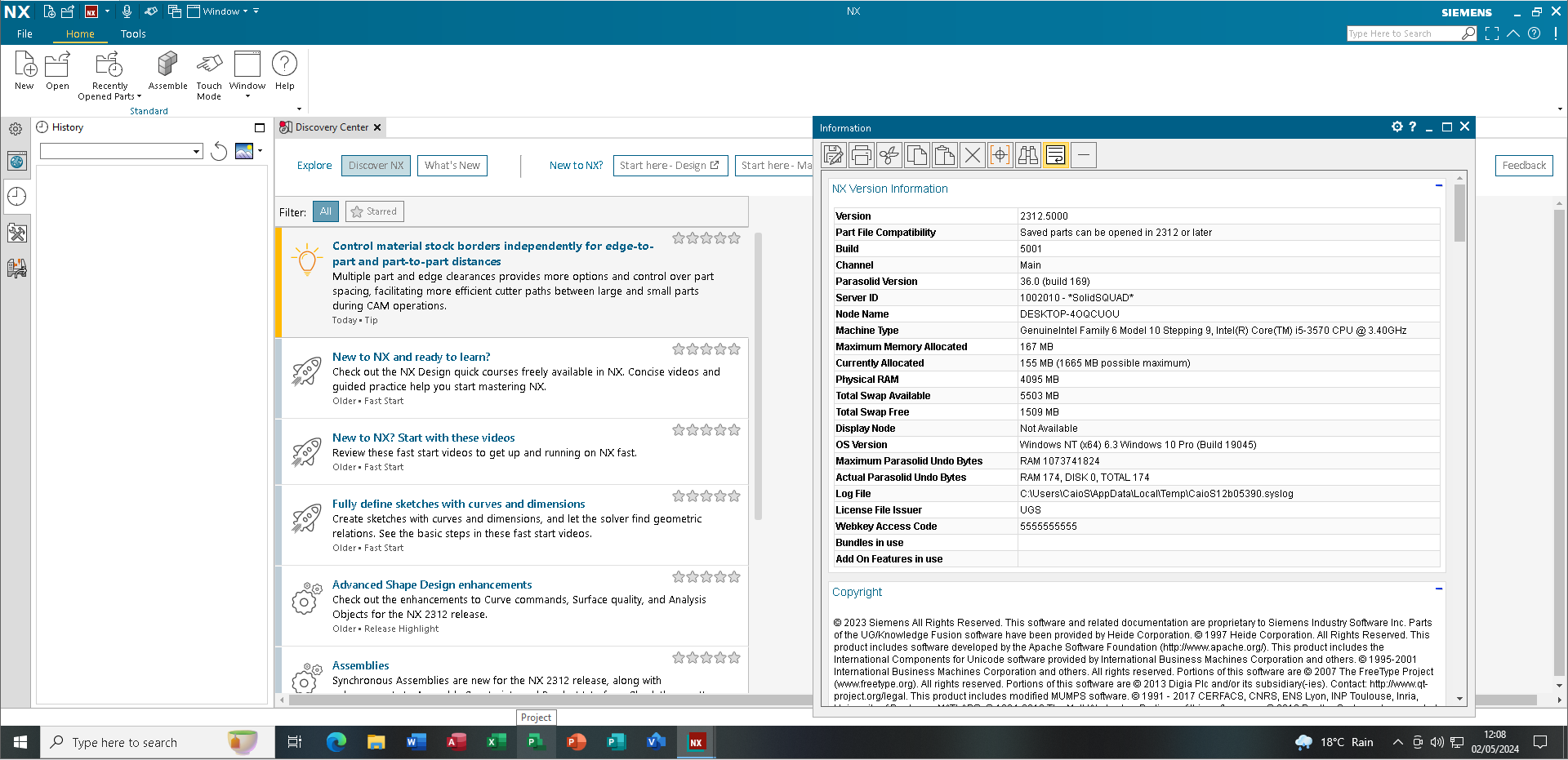Open the History clock resource tab
The height and width of the screenshot is (760, 1568).
tap(17, 197)
